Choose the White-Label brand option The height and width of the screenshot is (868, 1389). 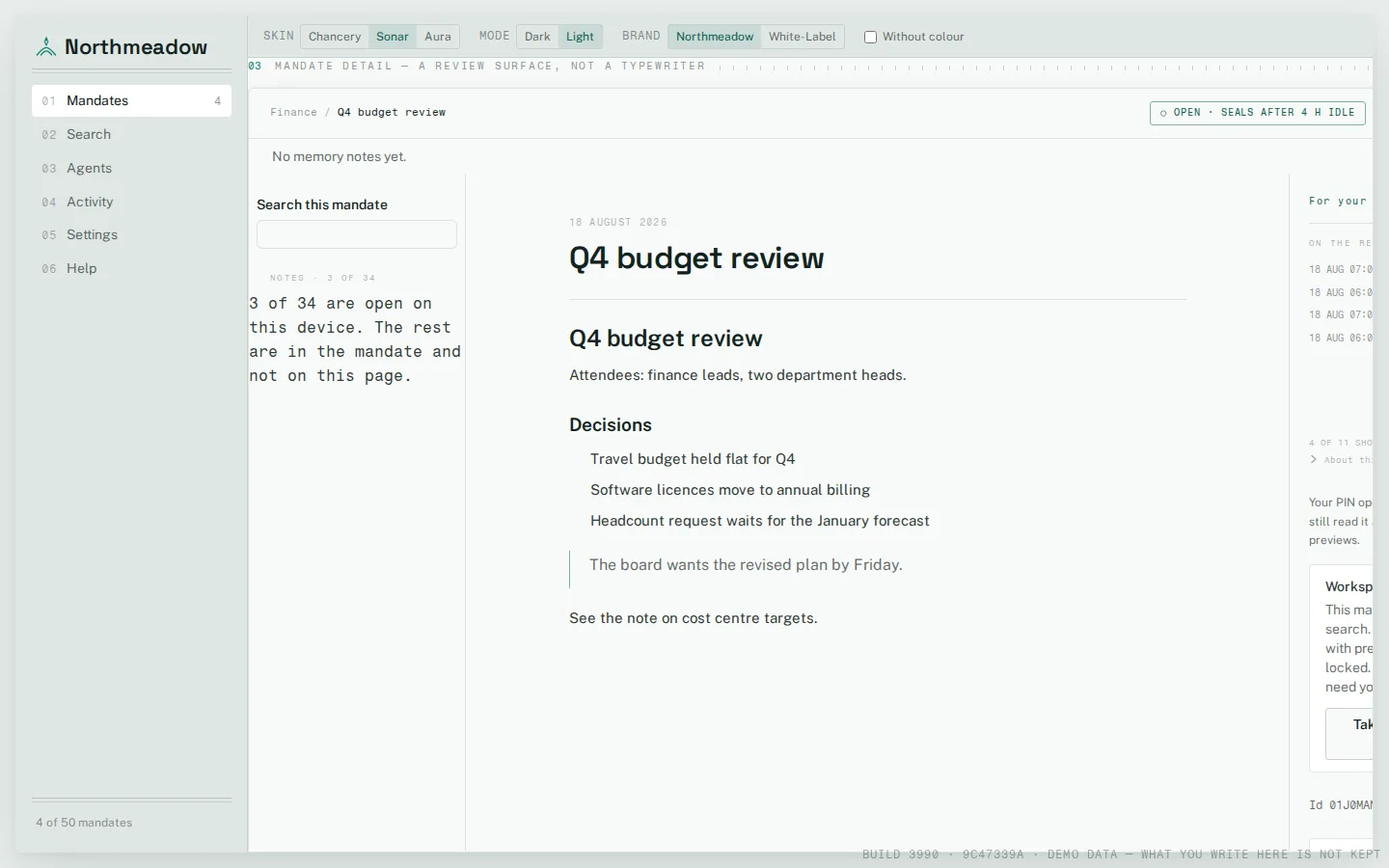pos(803,37)
